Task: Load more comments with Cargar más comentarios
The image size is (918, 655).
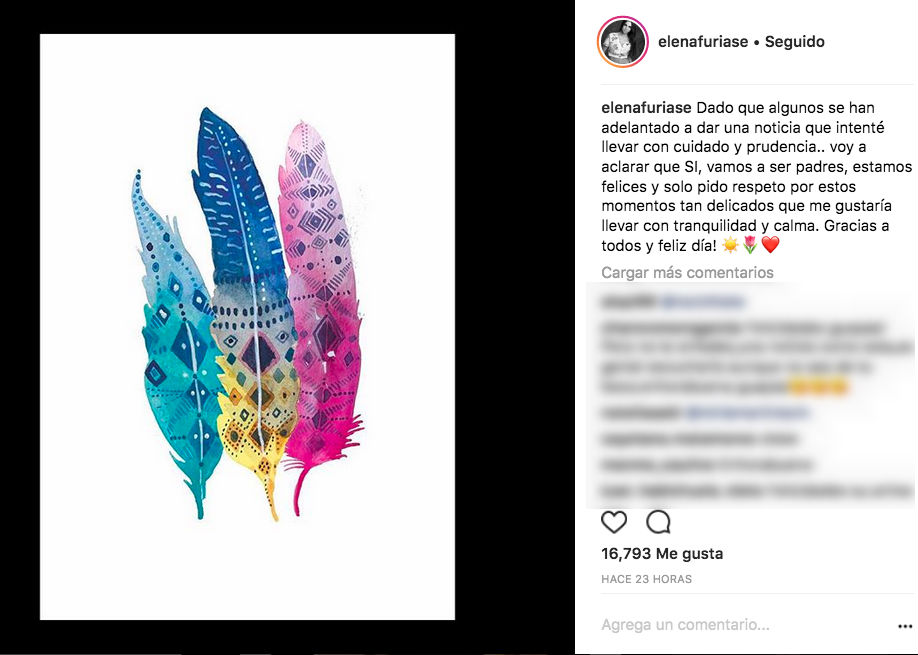Action: pyautogui.click(x=687, y=272)
